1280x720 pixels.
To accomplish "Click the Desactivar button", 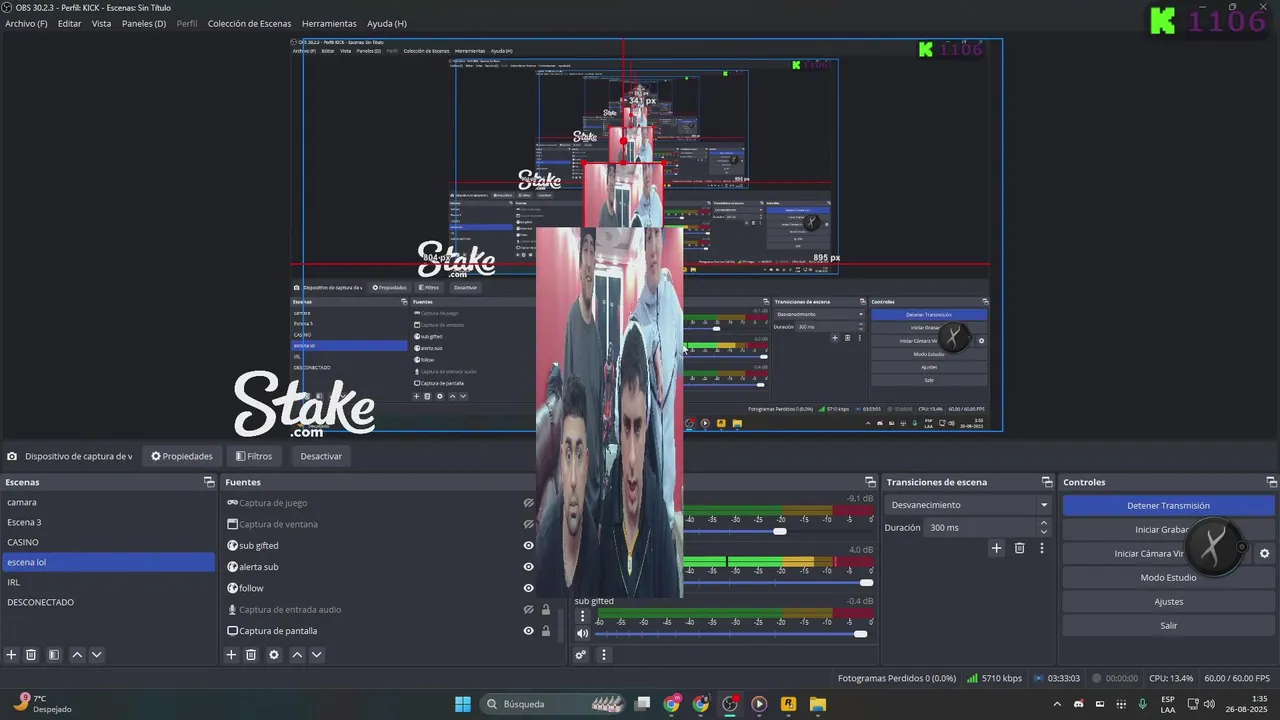I will pos(321,456).
